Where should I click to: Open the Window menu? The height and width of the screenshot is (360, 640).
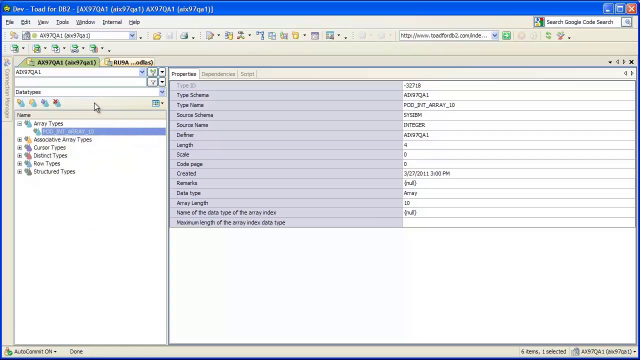tap(85, 22)
